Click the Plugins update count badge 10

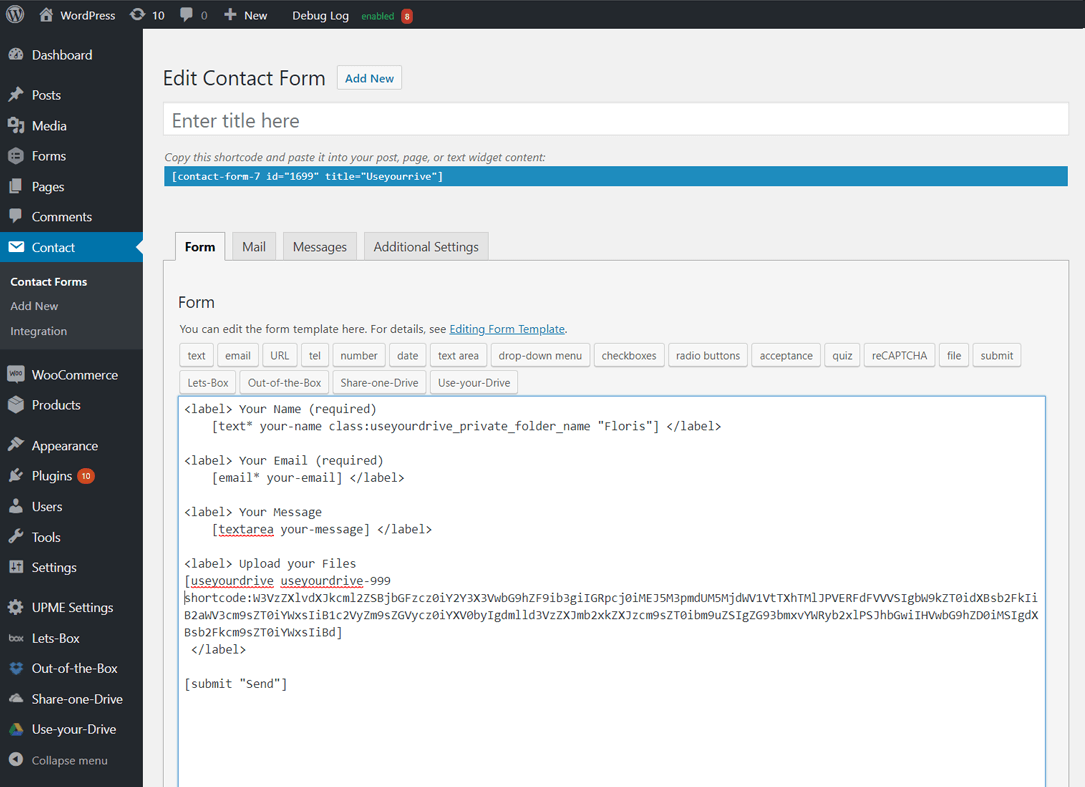tap(86, 476)
